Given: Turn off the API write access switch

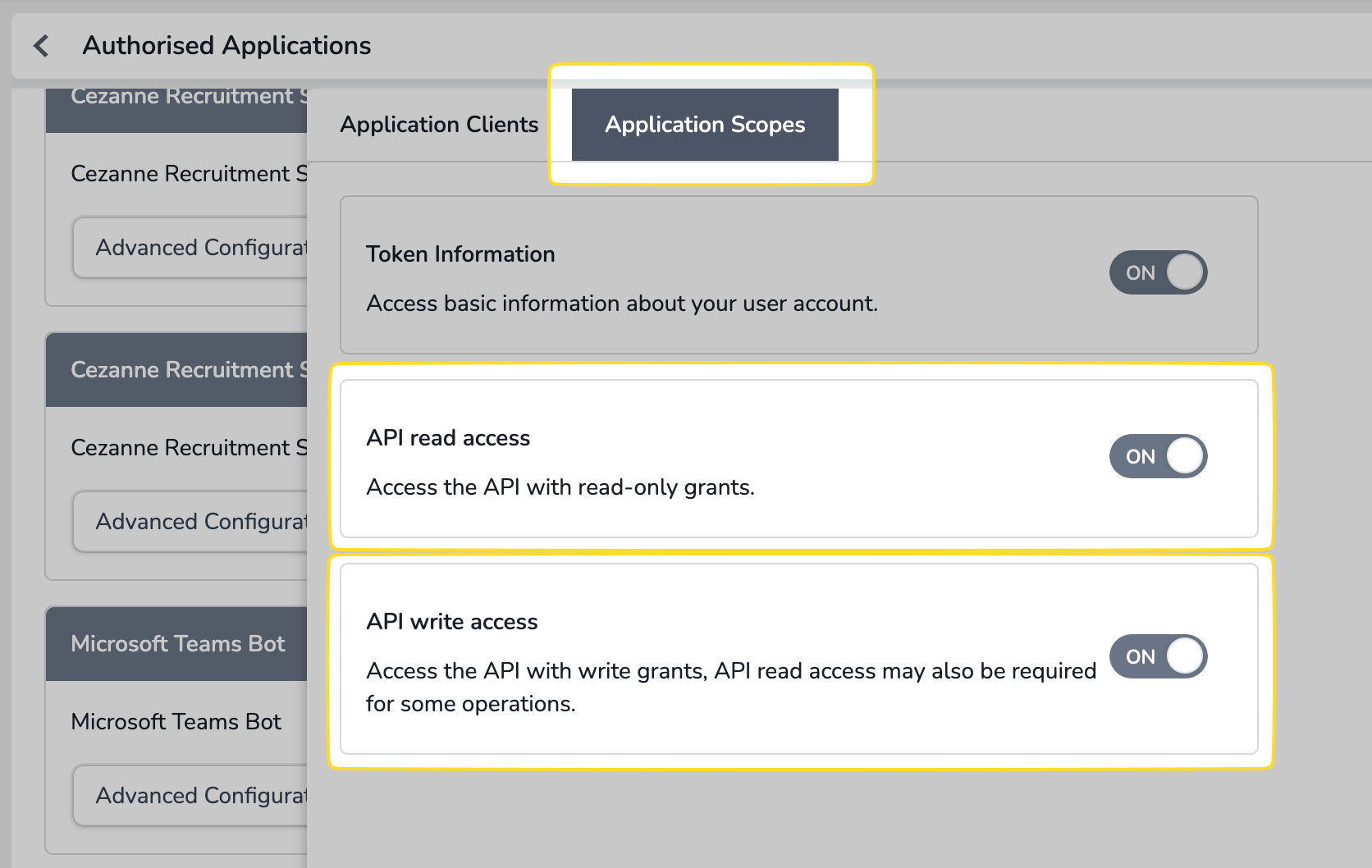Looking at the screenshot, I should [x=1157, y=656].
